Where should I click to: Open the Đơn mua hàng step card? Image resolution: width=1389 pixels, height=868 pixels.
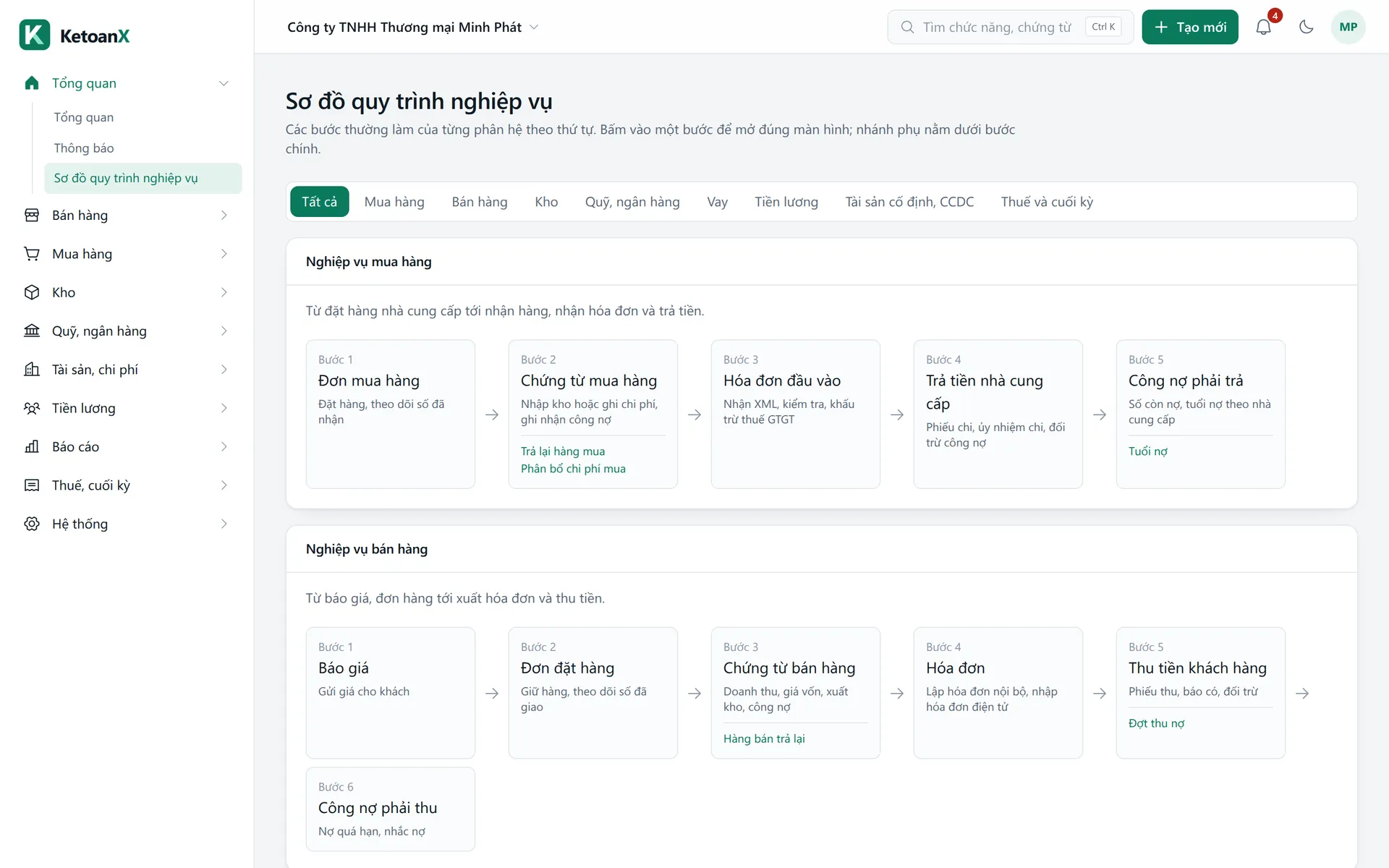[391, 414]
